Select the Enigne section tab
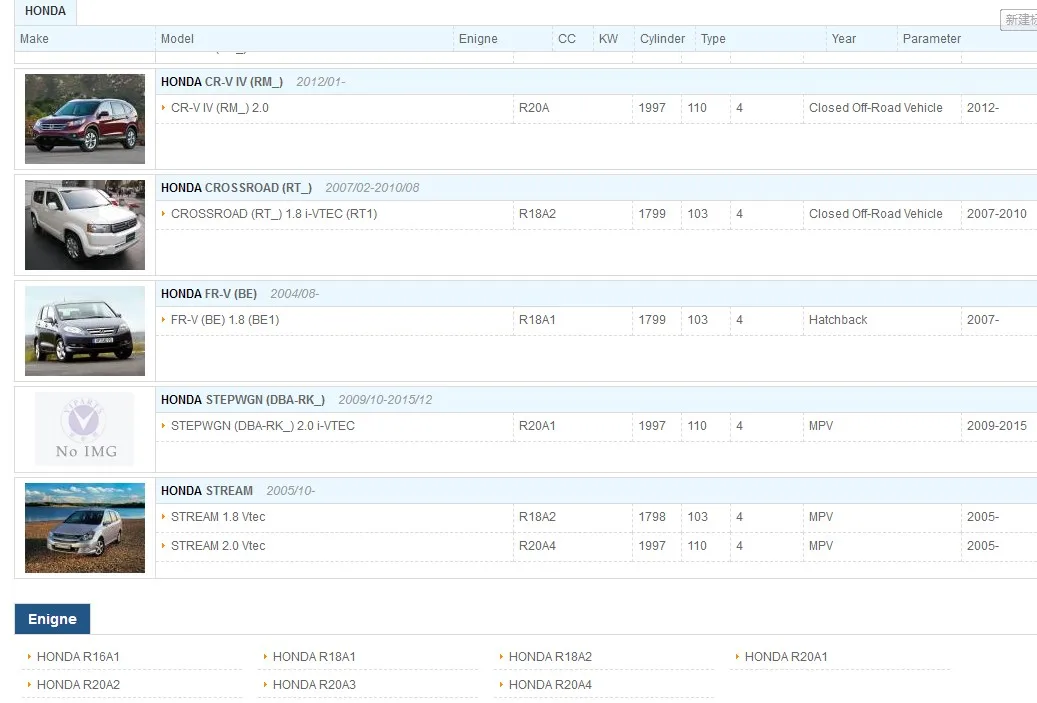Image resolution: width=1037 pixels, height=703 pixels. [52, 619]
